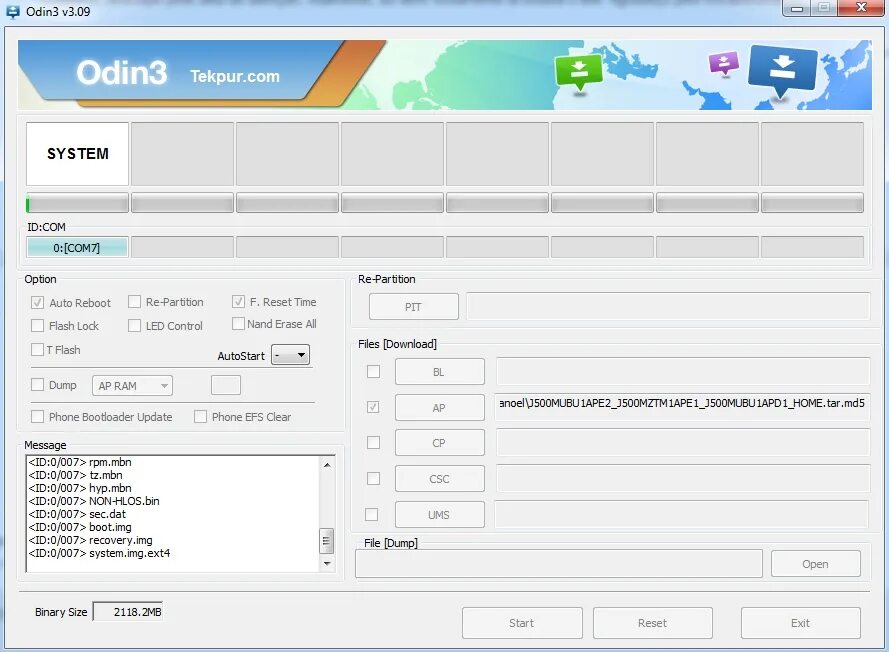The image size is (889, 652).
Task: Select the NON-HLOS.bin log line
Action: click(94, 501)
